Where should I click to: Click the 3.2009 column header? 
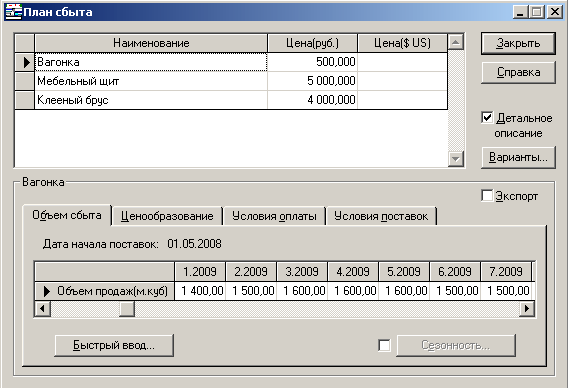[302, 272]
